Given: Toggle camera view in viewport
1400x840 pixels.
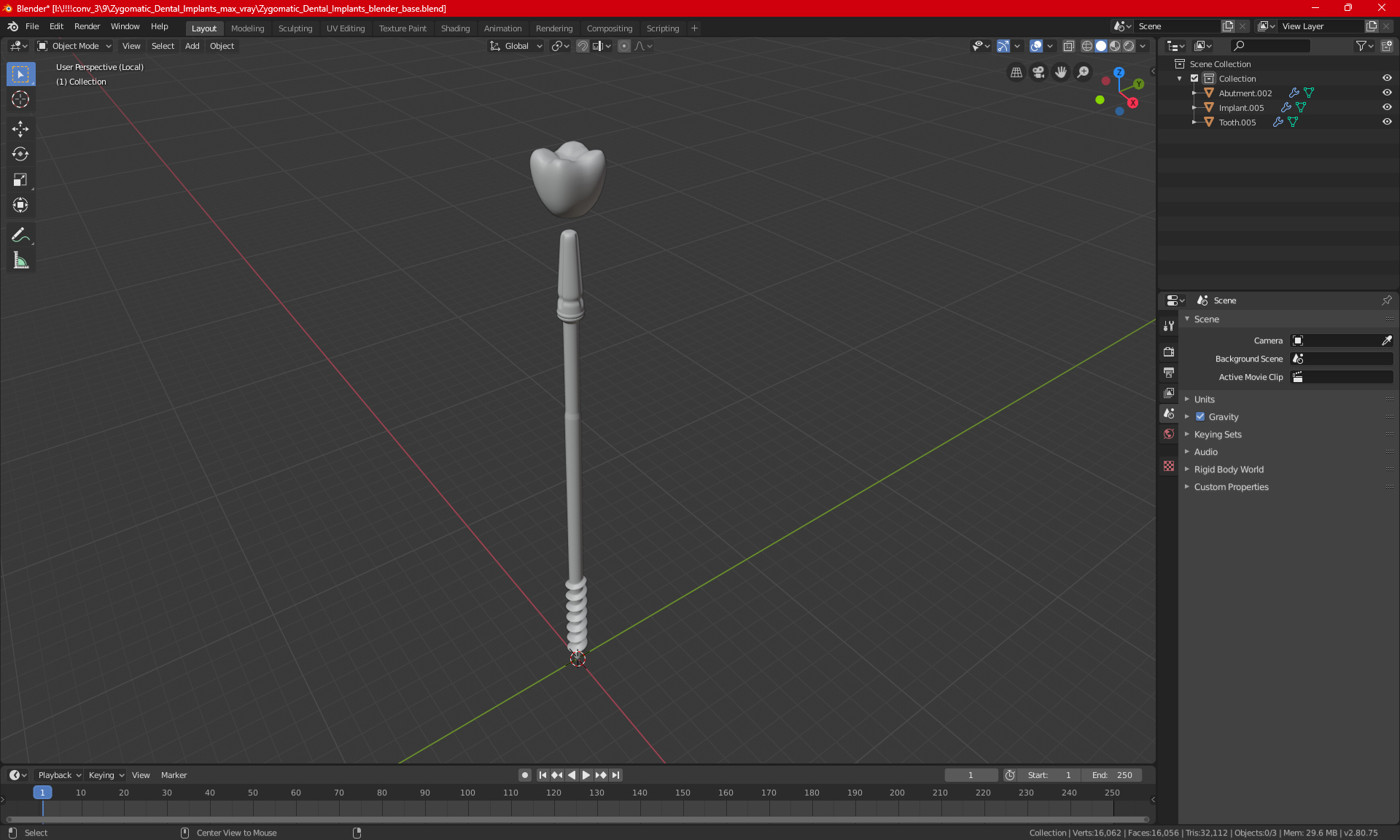Looking at the screenshot, I should click(1039, 72).
